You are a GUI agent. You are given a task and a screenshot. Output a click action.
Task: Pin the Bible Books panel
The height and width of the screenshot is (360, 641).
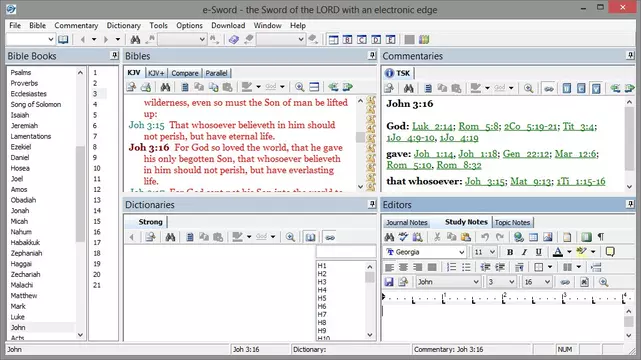pos(114,56)
